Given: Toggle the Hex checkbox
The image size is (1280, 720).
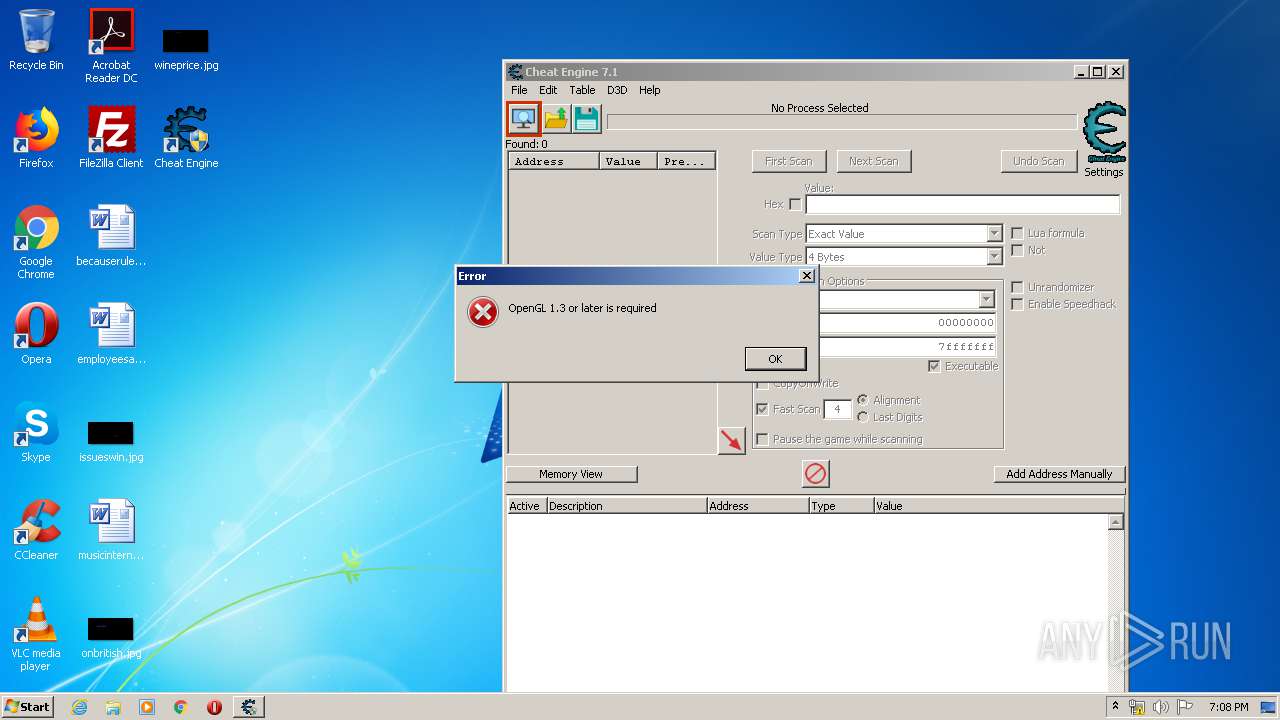Looking at the screenshot, I should 795,204.
